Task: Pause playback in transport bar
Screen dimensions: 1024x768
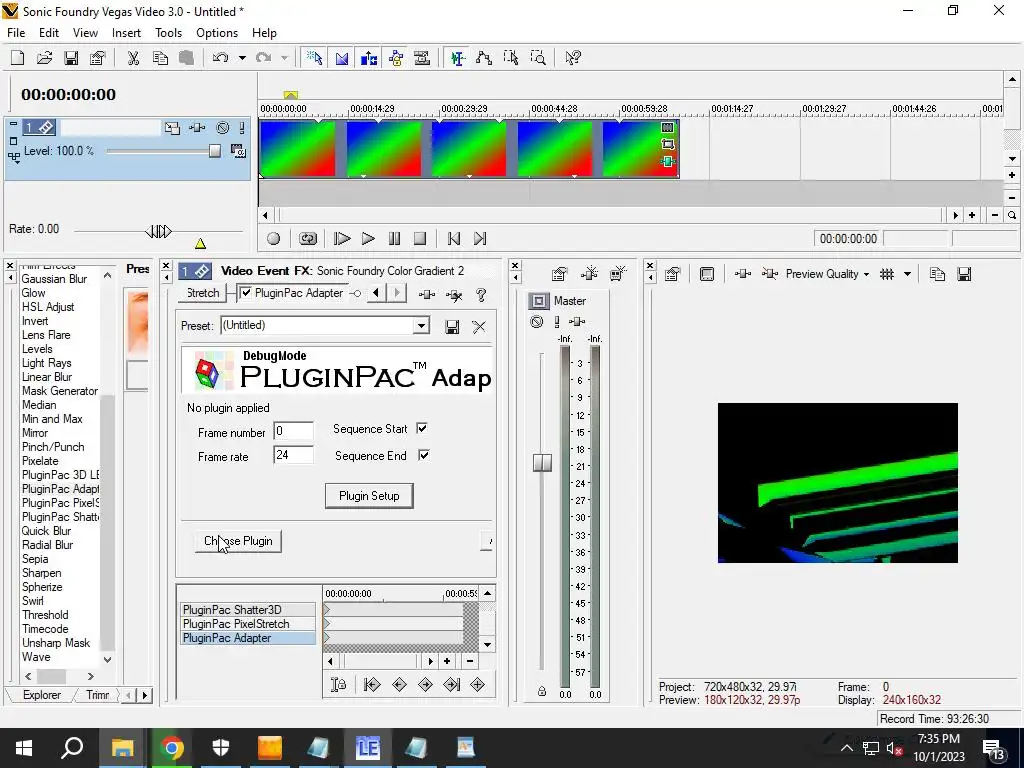Action: coord(394,238)
